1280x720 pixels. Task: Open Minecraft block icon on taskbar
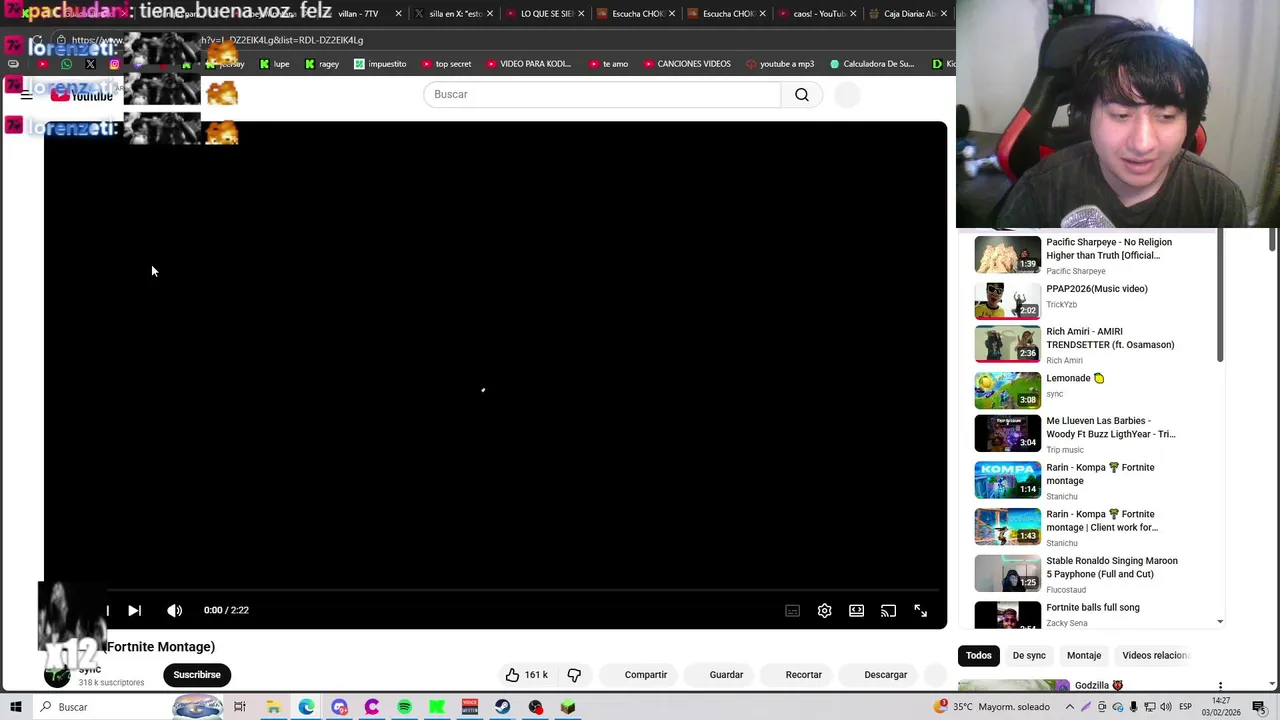pos(568,707)
